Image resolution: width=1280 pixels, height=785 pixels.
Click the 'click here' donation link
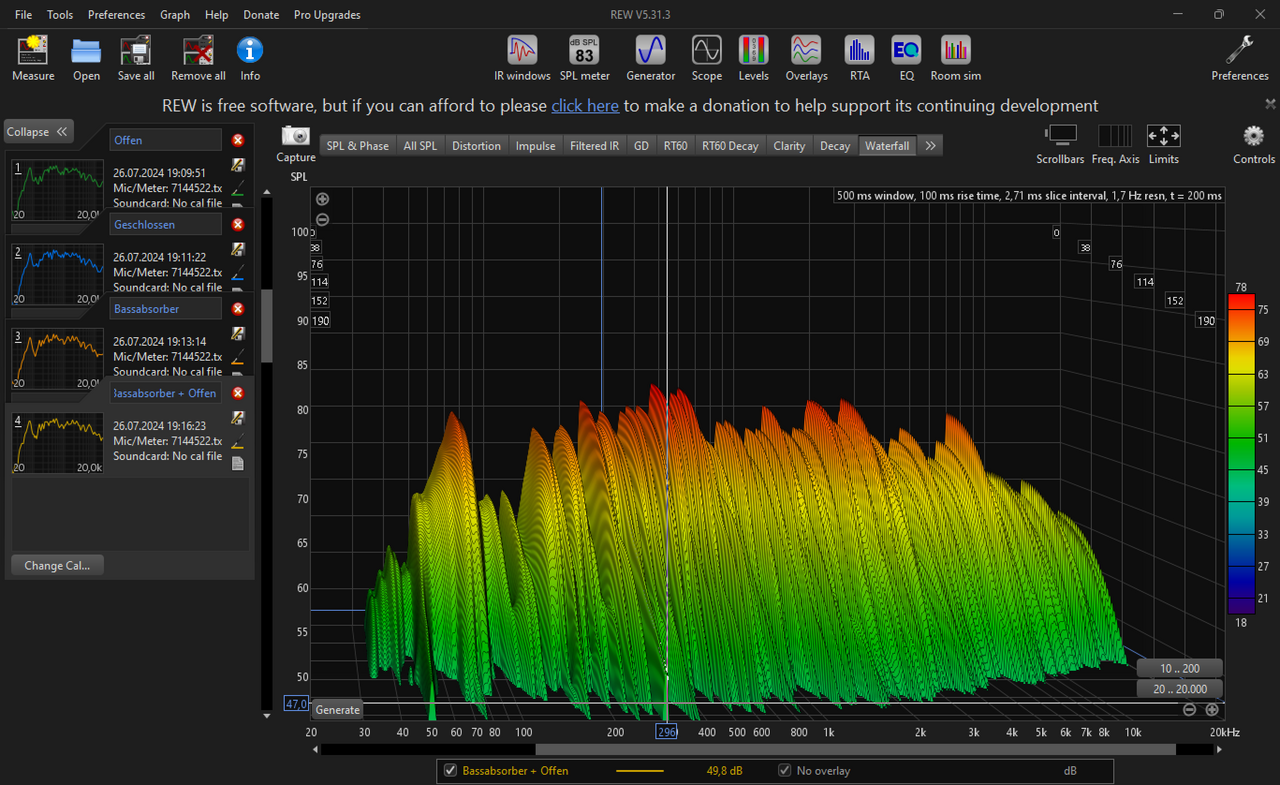tap(585, 106)
